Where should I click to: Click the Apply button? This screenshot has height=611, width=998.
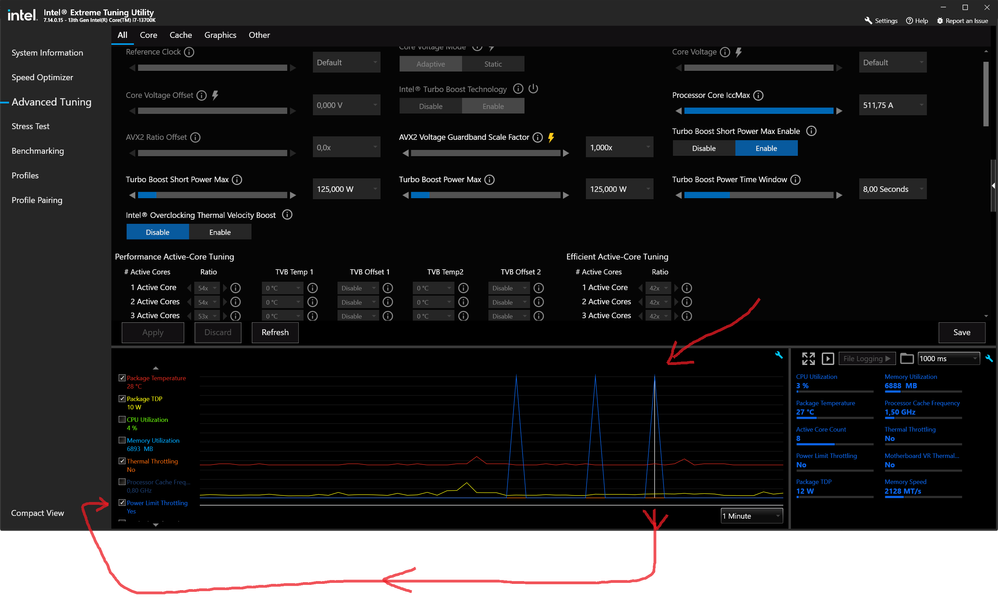pyautogui.click(x=153, y=332)
